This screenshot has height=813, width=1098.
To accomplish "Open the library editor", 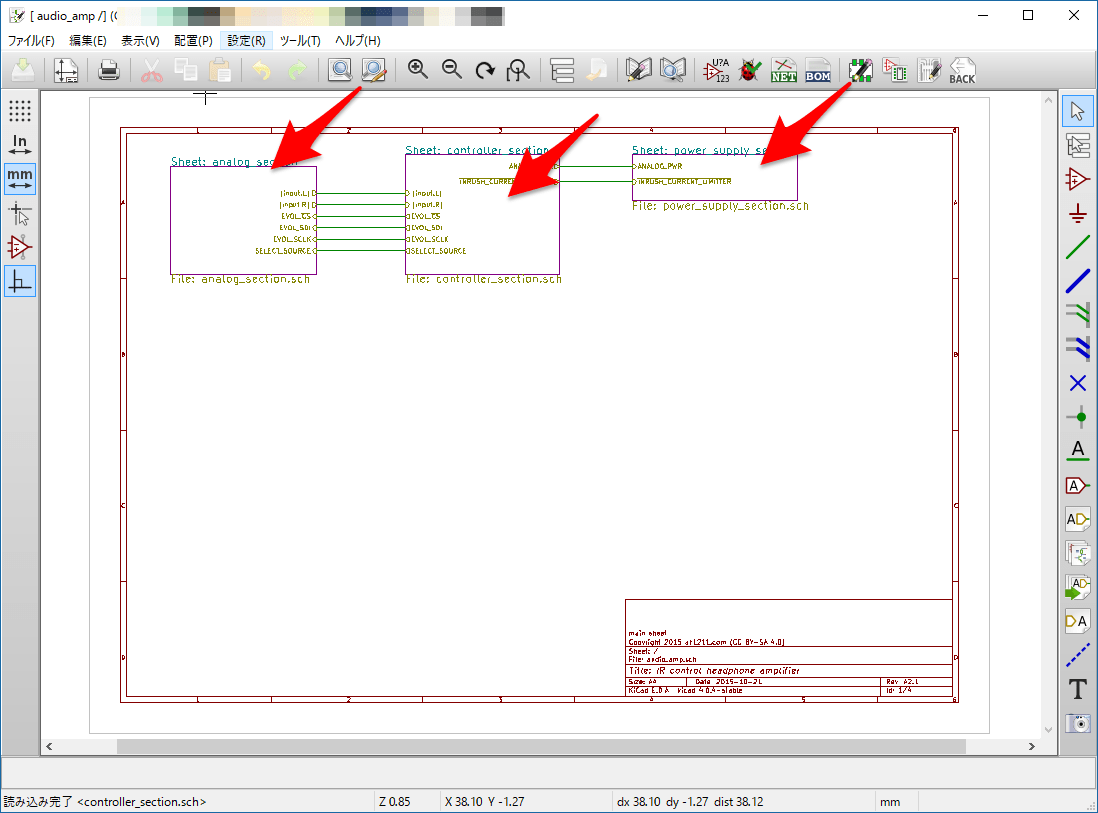I will pos(638,71).
